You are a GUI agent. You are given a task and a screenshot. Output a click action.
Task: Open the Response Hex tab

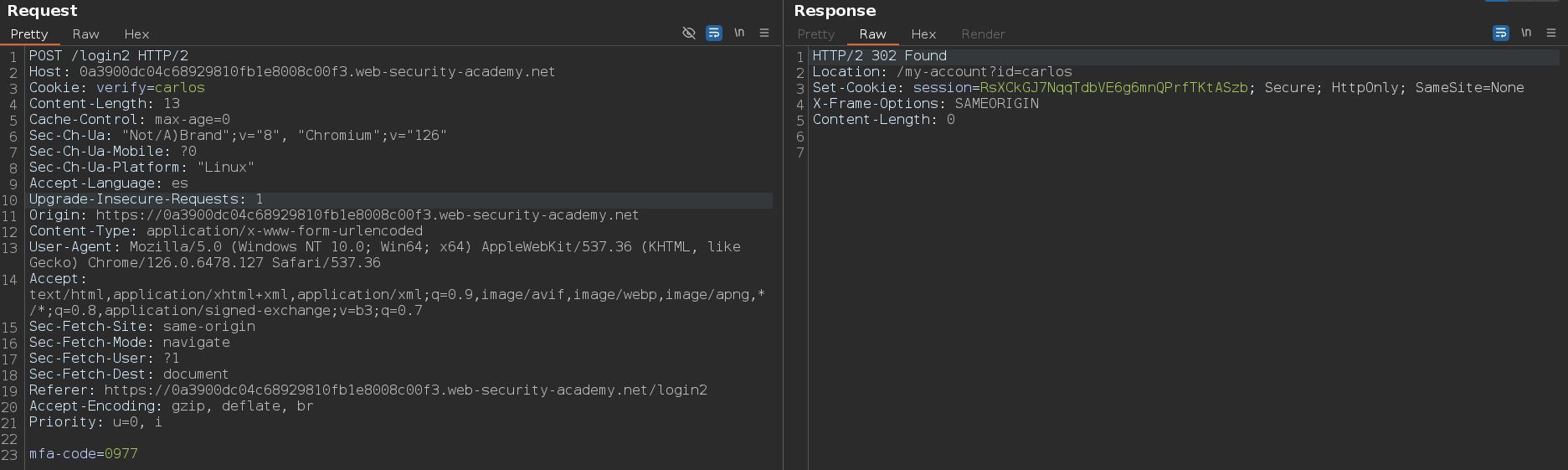pos(923,34)
